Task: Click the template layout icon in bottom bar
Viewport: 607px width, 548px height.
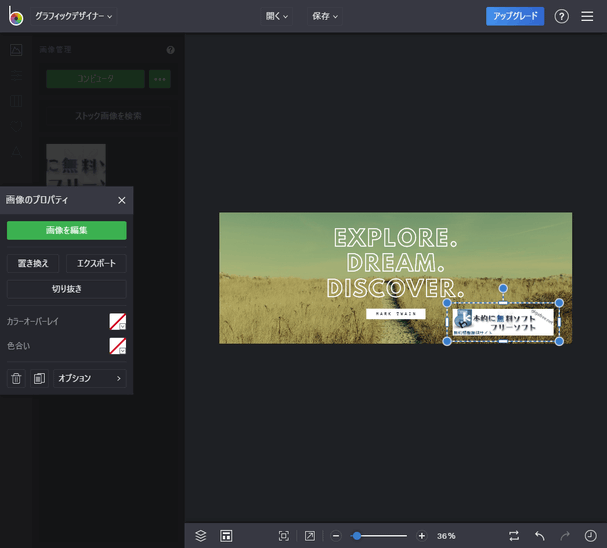Action: pos(226,536)
